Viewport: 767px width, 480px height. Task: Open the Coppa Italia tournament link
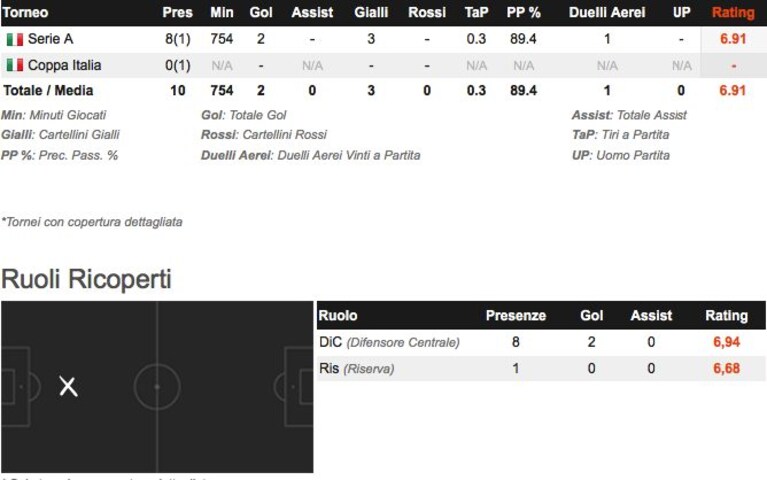65,65
